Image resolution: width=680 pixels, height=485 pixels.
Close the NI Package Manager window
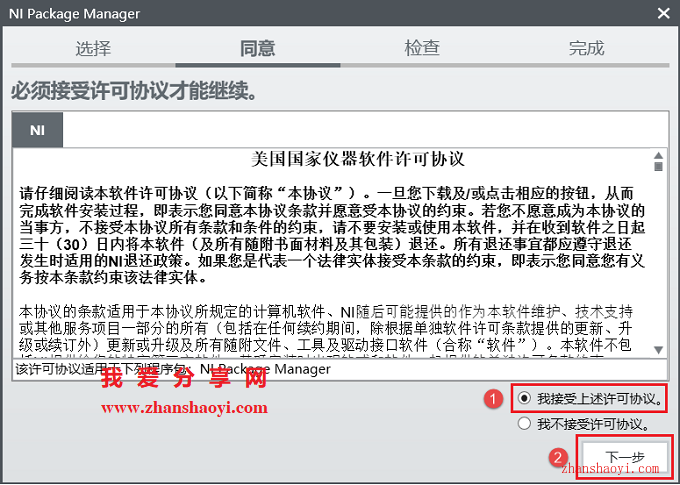point(664,13)
